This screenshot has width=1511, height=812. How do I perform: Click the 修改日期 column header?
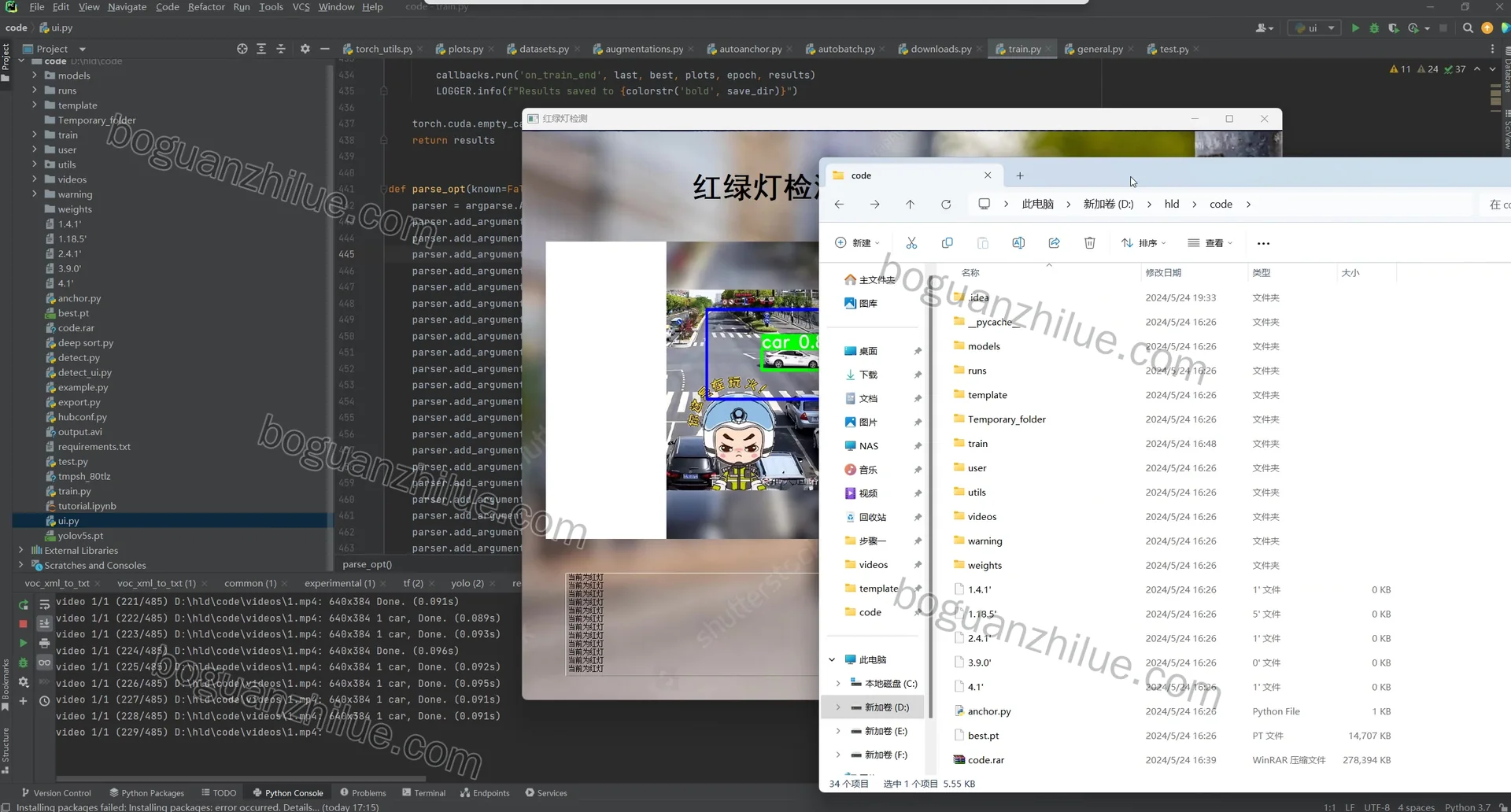pyautogui.click(x=1163, y=272)
